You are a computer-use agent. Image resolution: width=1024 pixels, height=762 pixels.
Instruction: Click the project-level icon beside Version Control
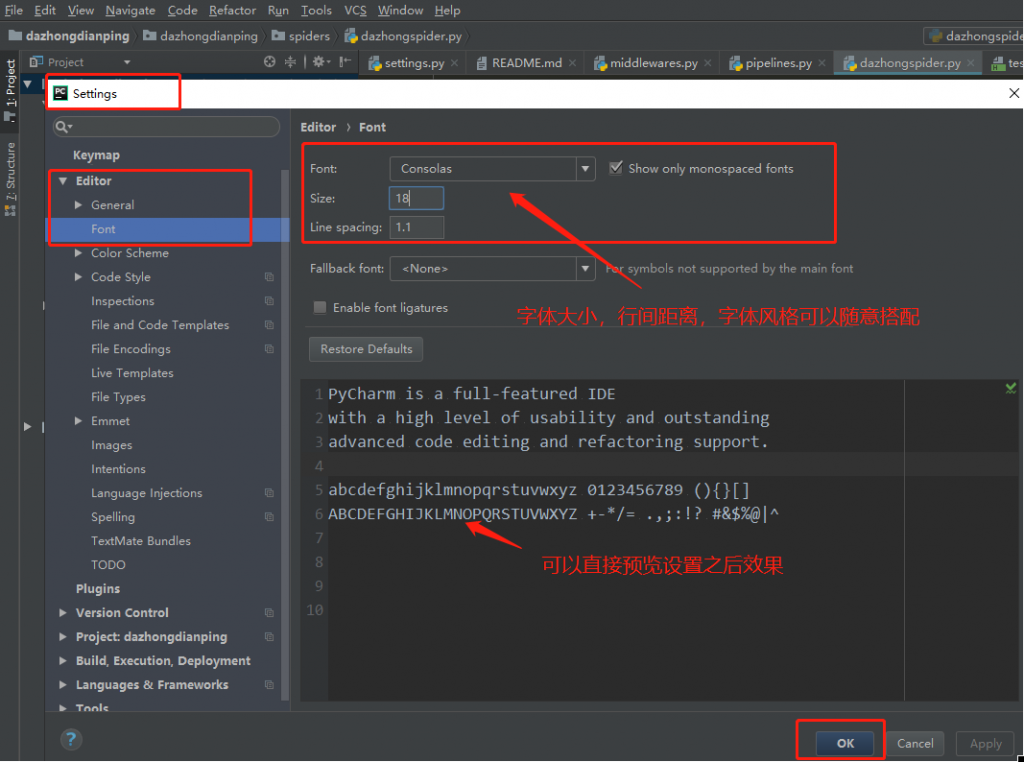coord(269,612)
